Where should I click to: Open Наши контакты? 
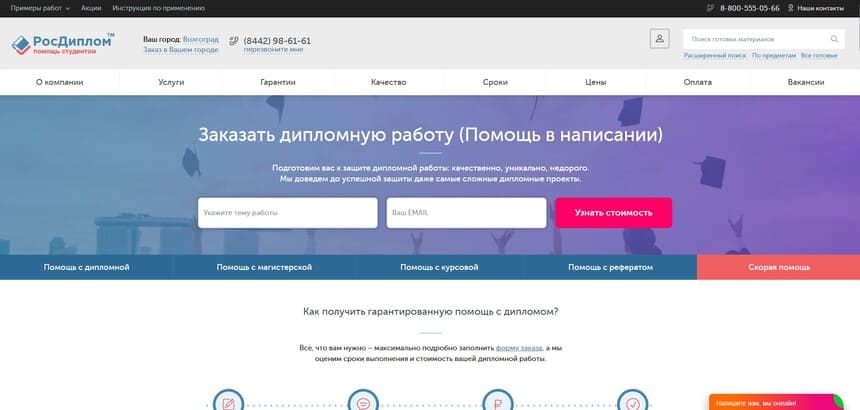click(x=821, y=8)
